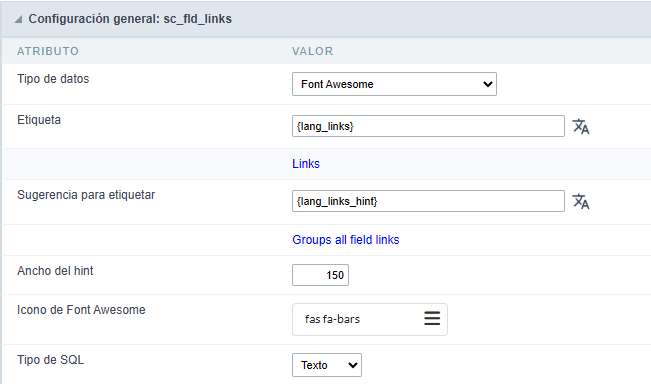Click the Sugerencia para etiquetar input field

(428, 201)
